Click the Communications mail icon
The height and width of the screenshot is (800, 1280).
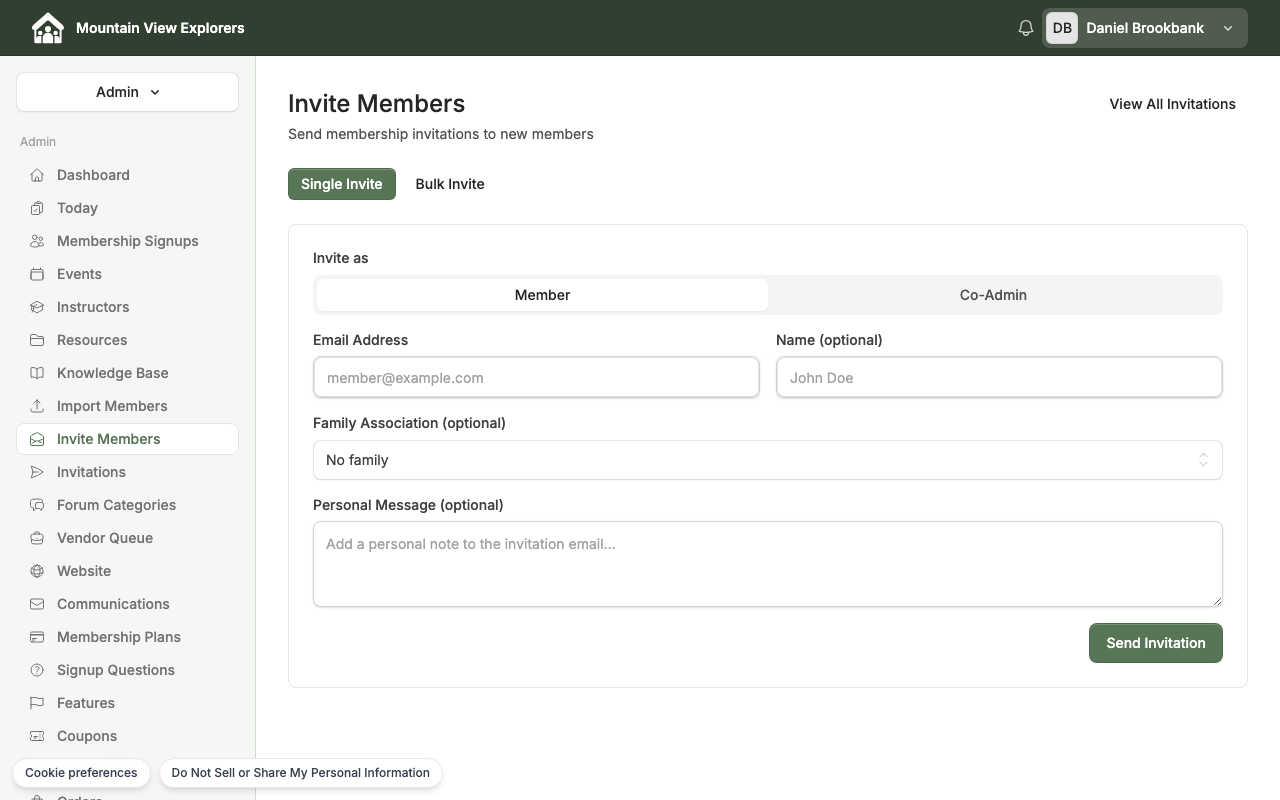click(37, 604)
